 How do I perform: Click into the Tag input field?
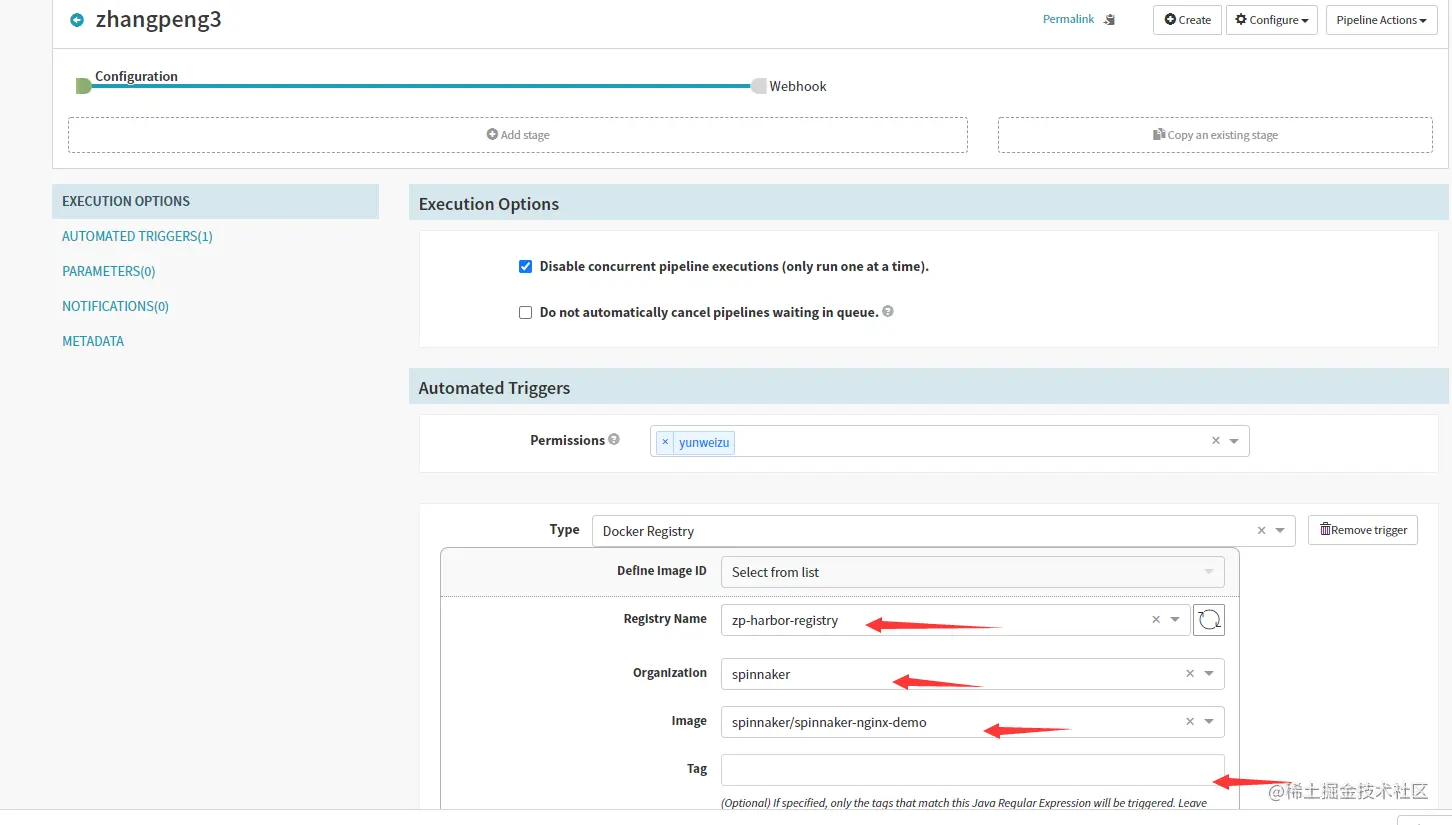point(972,770)
